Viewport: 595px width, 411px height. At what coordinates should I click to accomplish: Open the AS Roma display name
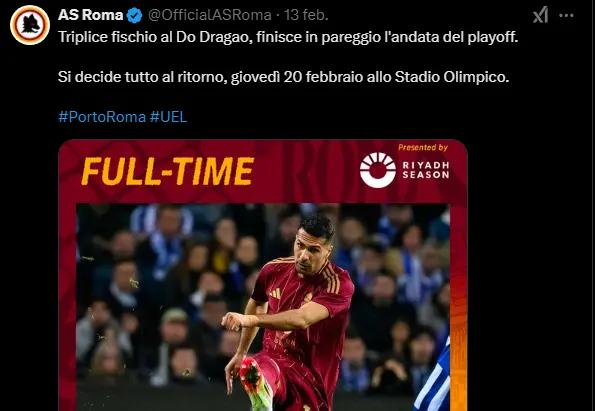[x=90, y=15]
